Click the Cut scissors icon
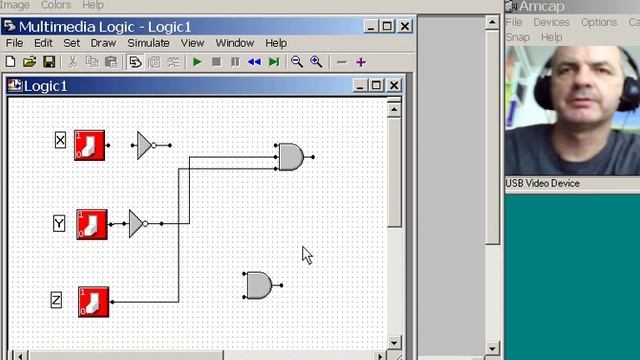This screenshot has width=640, height=360. 73,62
